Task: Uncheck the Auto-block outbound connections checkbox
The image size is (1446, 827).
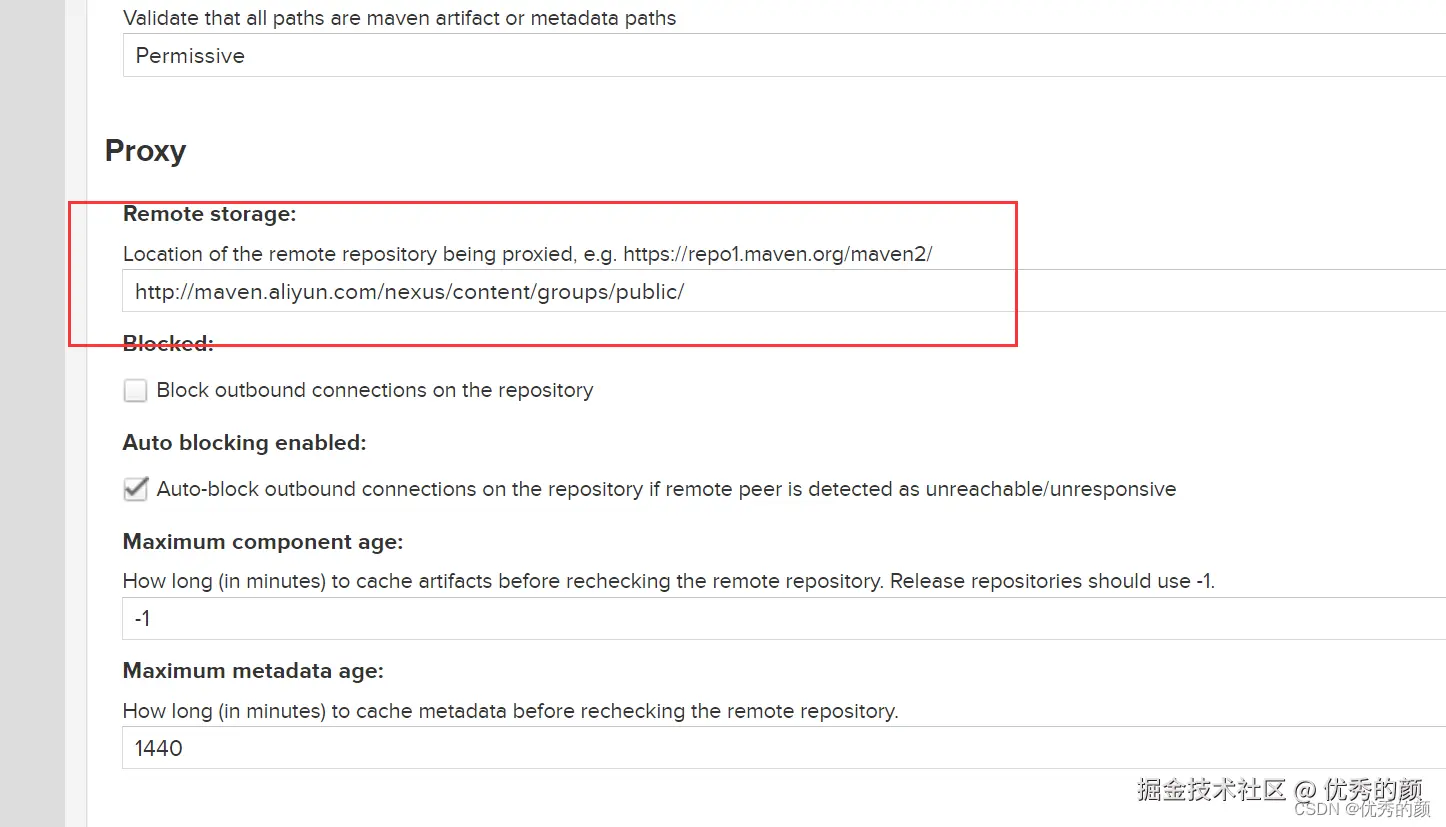Action: pyautogui.click(x=135, y=489)
